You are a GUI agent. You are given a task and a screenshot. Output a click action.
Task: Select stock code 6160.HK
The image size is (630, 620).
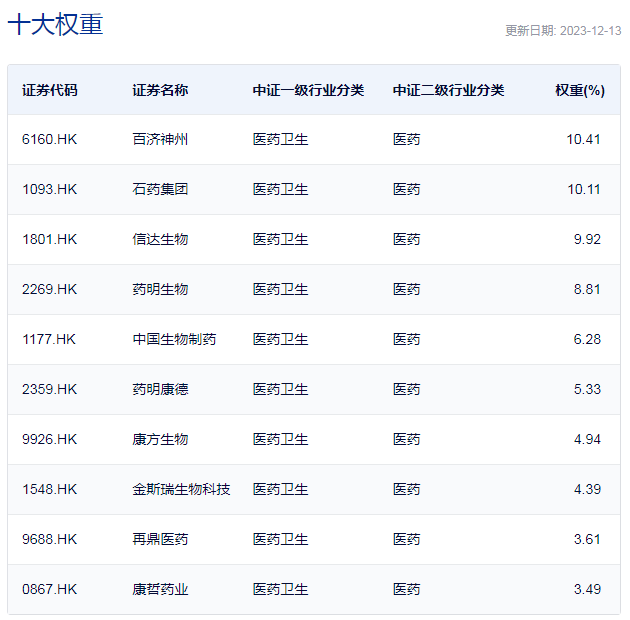[49, 139]
